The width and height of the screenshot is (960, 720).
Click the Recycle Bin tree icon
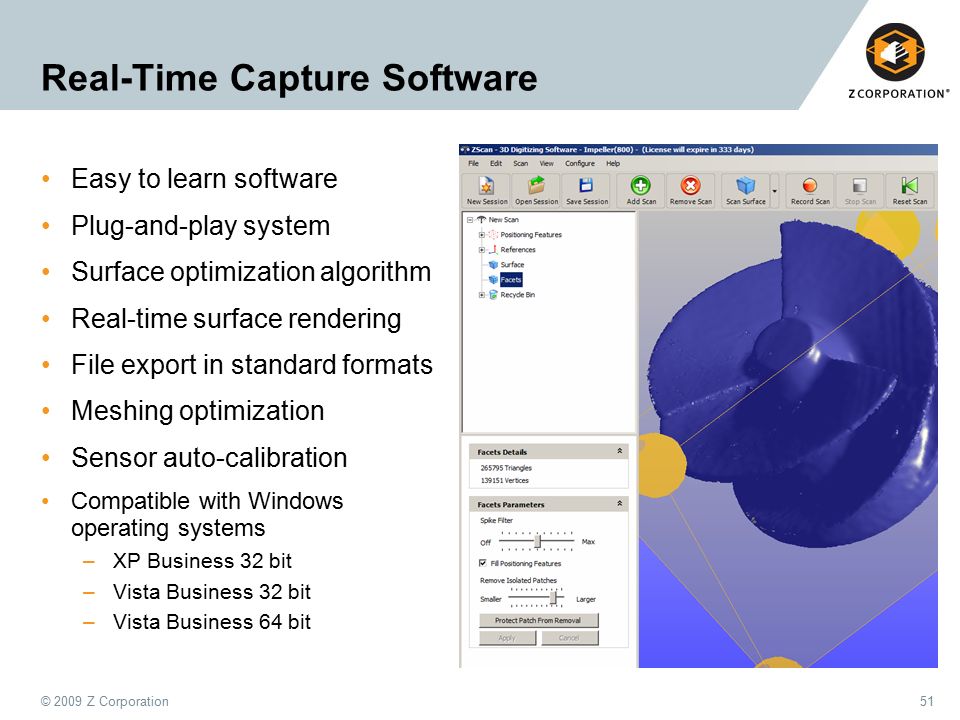coord(493,294)
